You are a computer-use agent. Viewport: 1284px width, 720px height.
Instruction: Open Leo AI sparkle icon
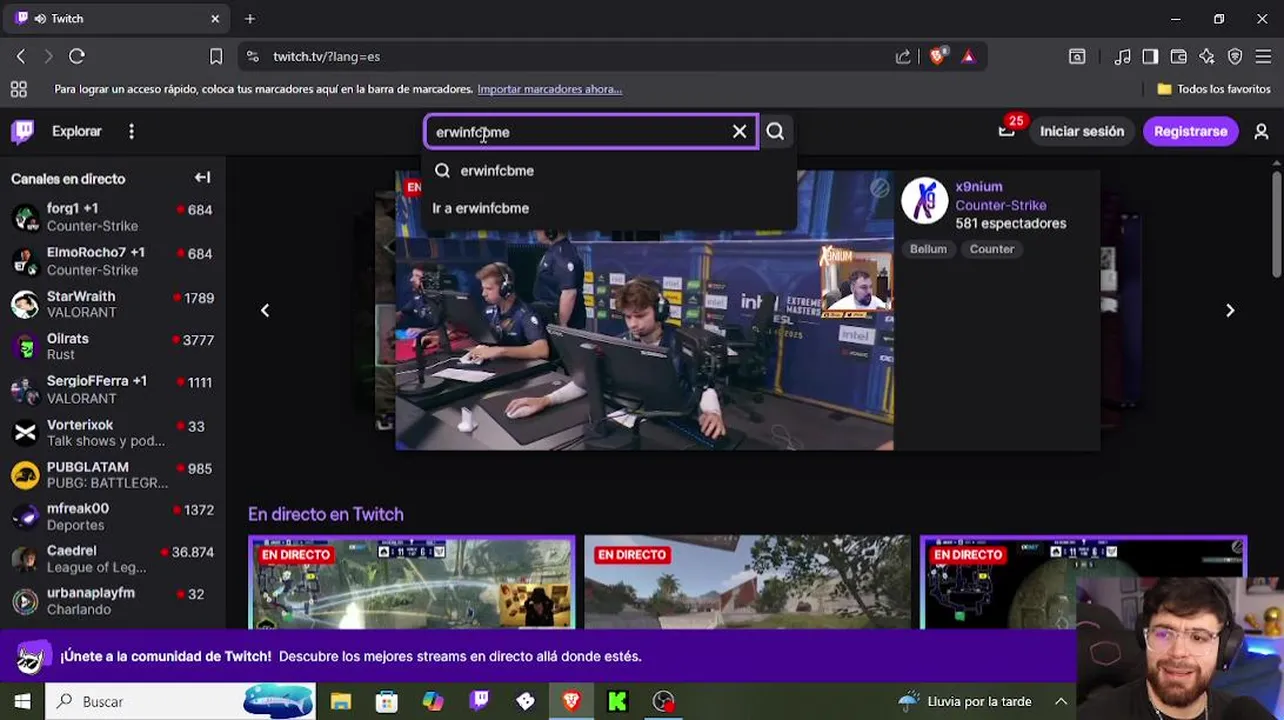point(1207,56)
